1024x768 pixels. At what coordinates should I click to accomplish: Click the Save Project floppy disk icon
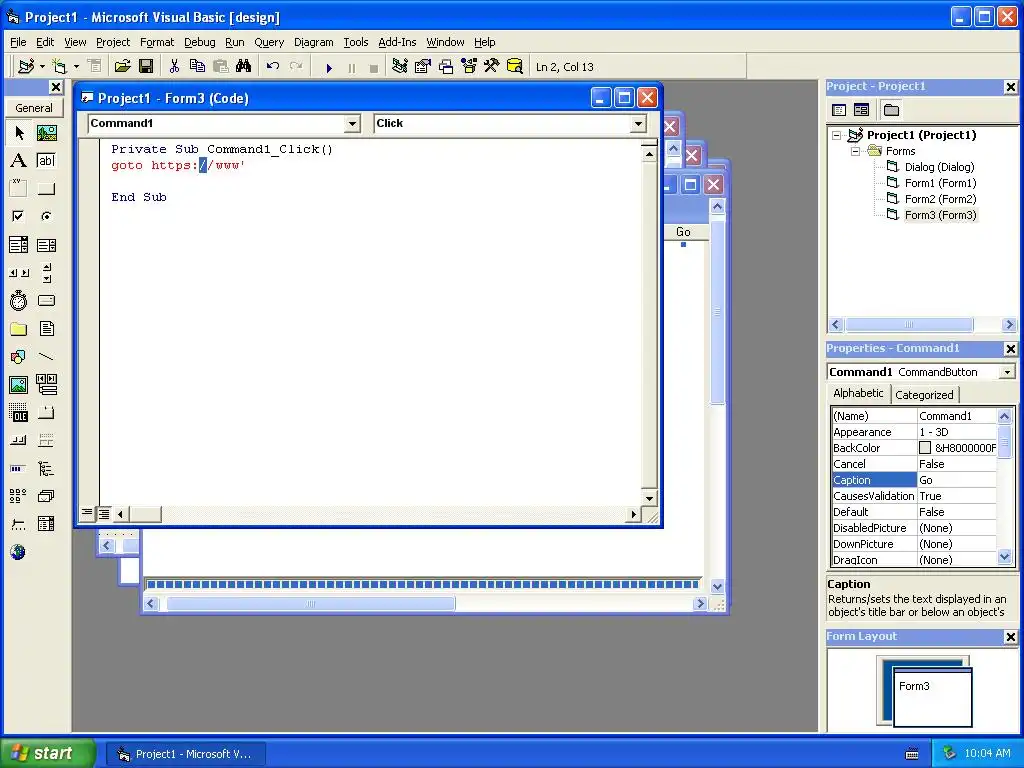[146, 67]
